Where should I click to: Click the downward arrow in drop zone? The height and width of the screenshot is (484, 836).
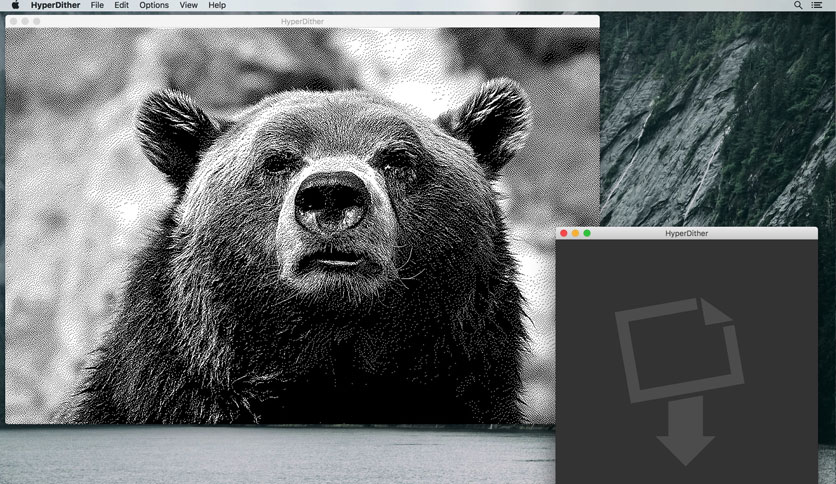pyautogui.click(x=686, y=431)
